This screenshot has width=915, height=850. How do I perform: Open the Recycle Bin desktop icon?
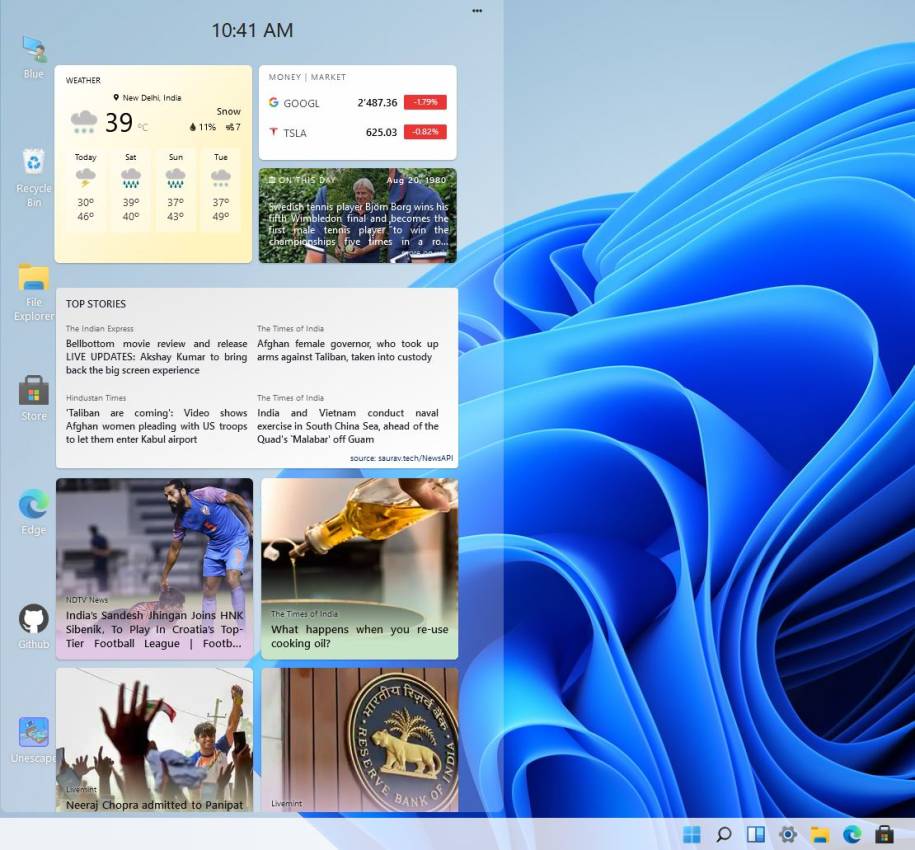coord(34,178)
